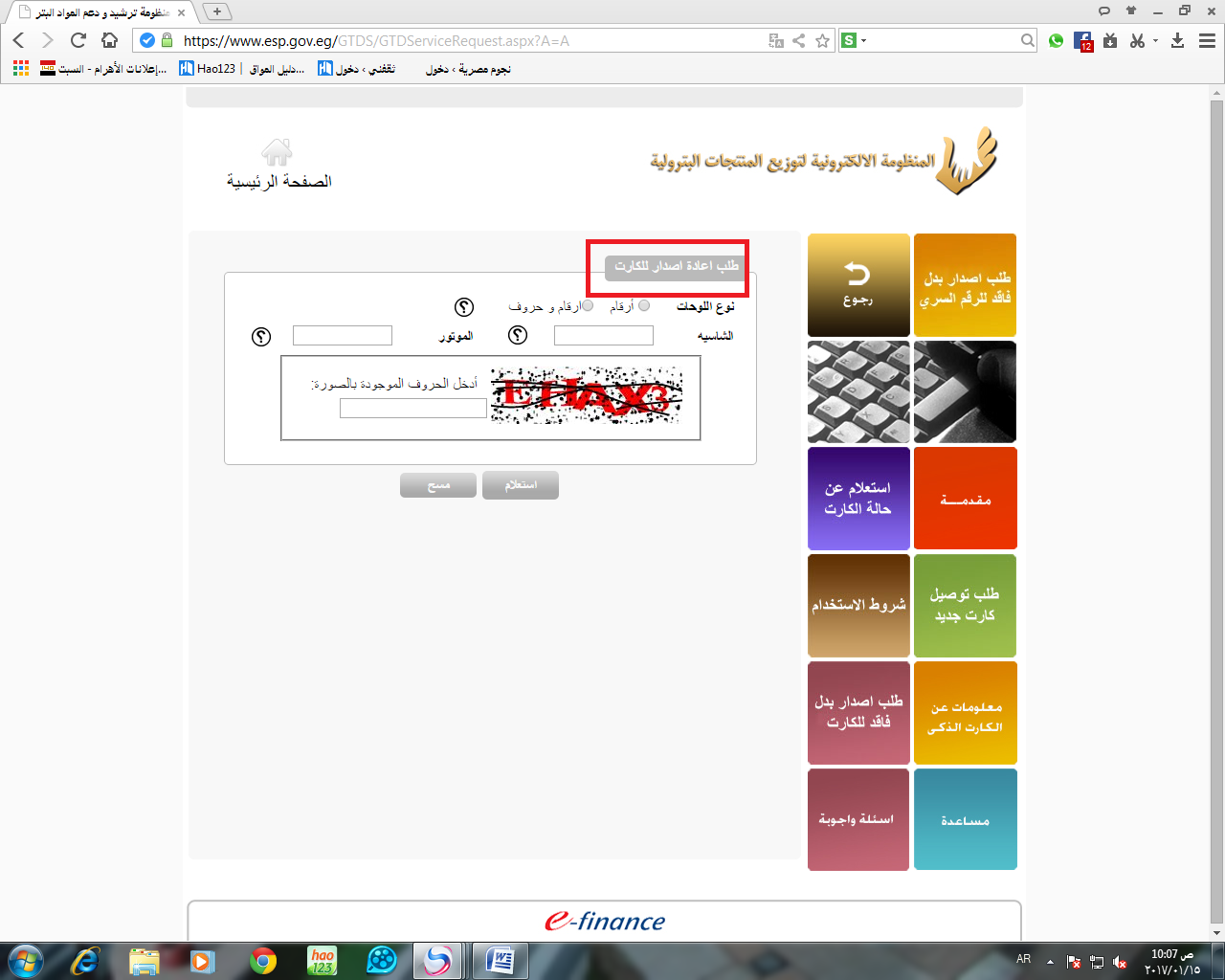The height and width of the screenshot is (980, 1225).
Task: Open the browser hamburger menu
Action: click(1207, 40)
